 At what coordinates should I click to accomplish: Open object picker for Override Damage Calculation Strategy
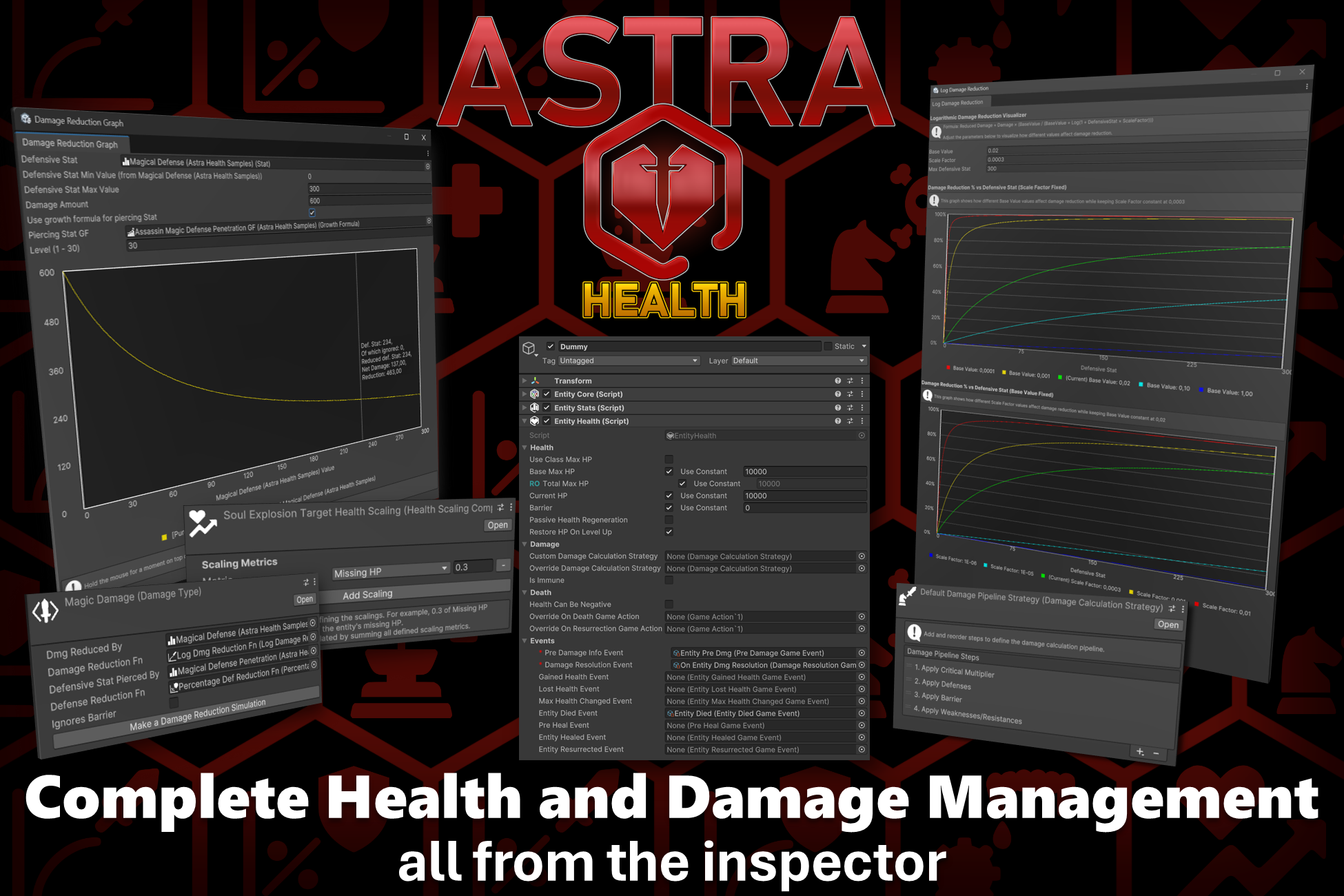[x=862, y=569]
